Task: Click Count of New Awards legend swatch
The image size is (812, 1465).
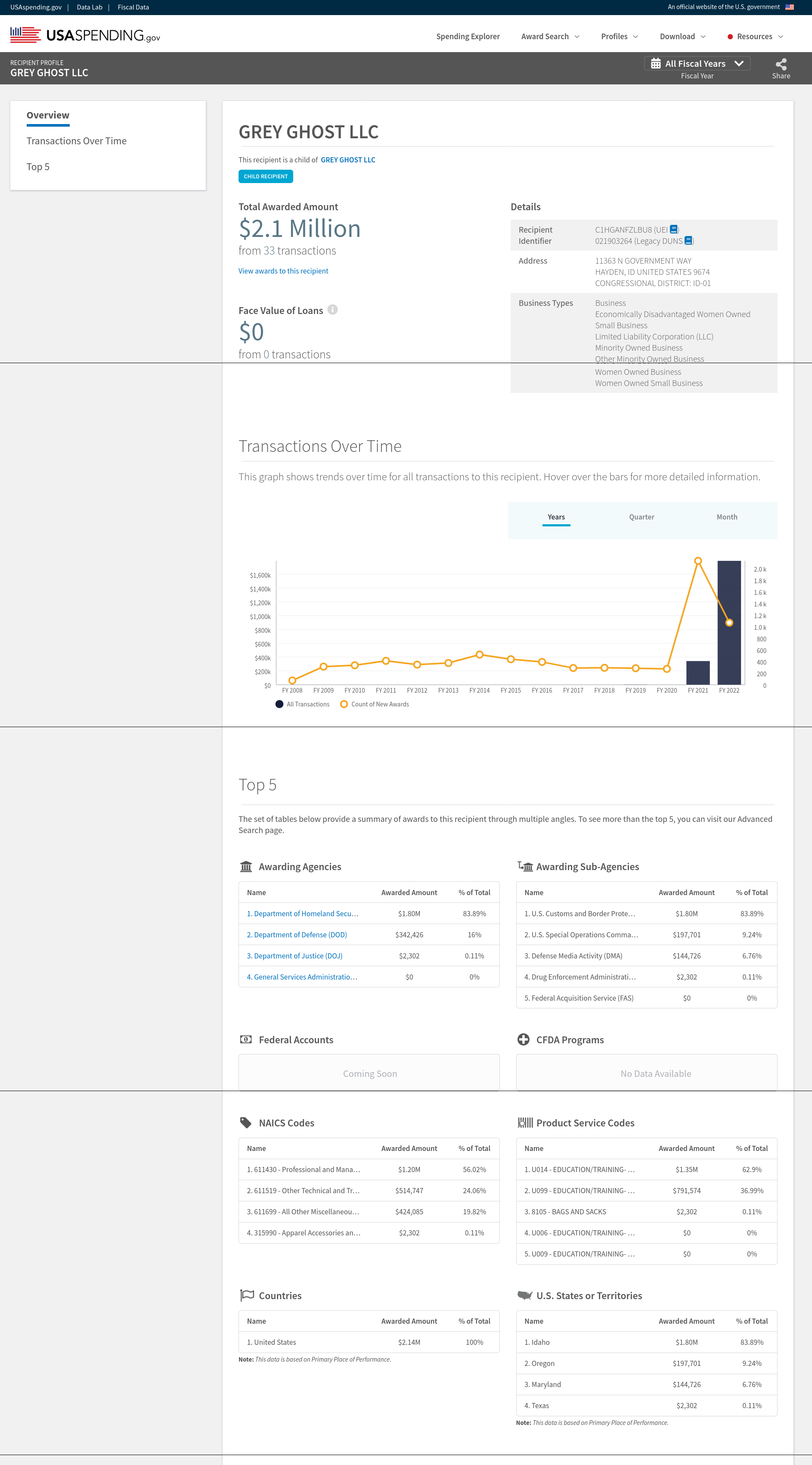Action: click(343, 704)
